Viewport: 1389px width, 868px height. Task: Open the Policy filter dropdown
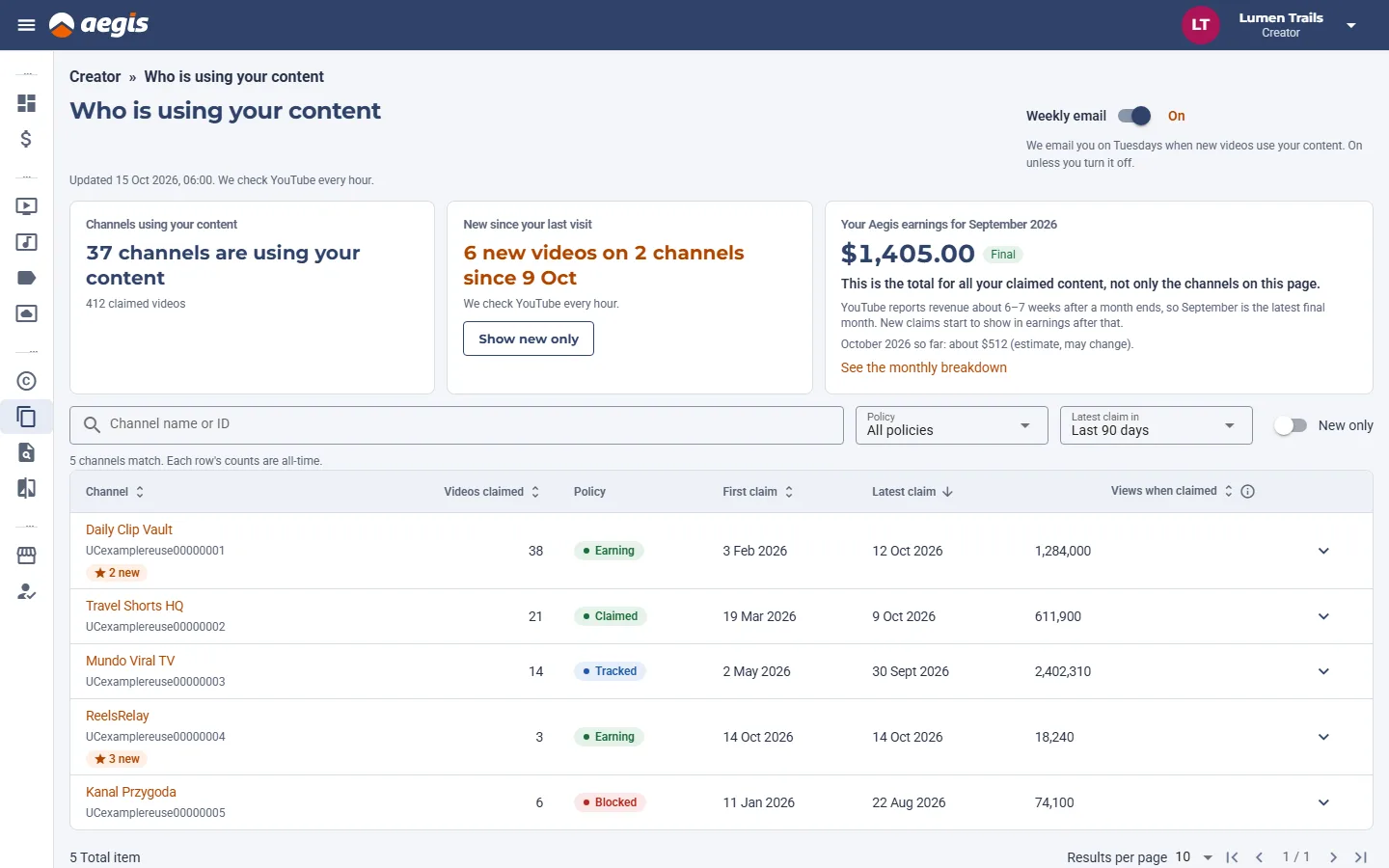pyautogui.click(x=952, y=425)
